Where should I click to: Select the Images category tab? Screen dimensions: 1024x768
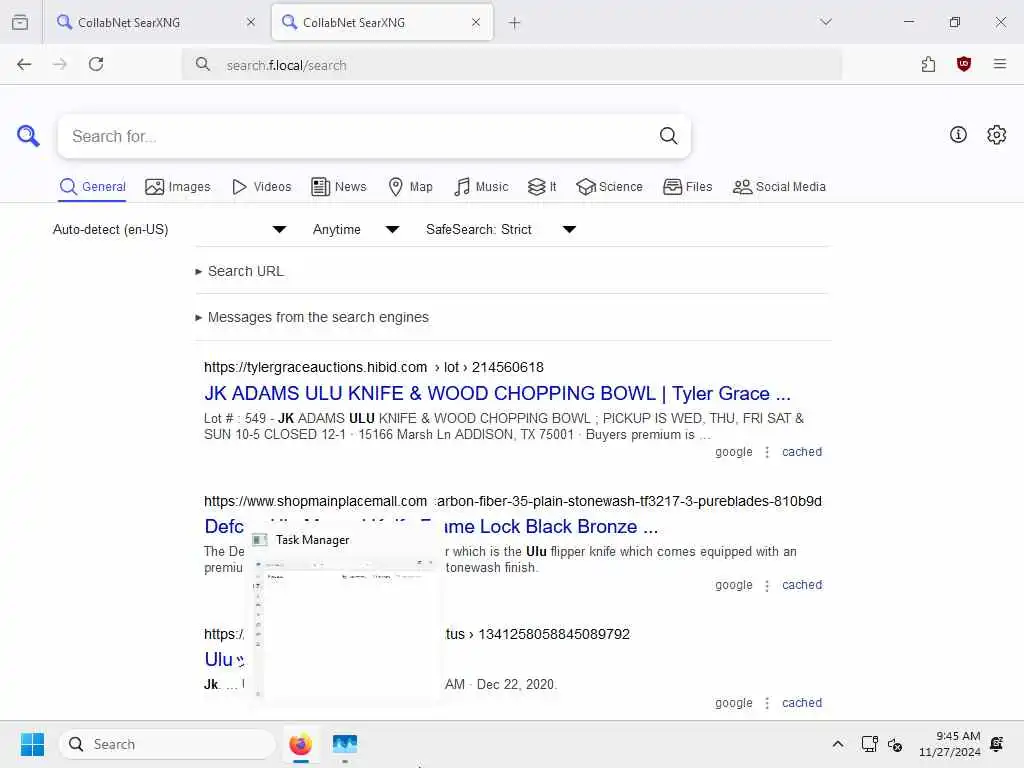(178, 187)
